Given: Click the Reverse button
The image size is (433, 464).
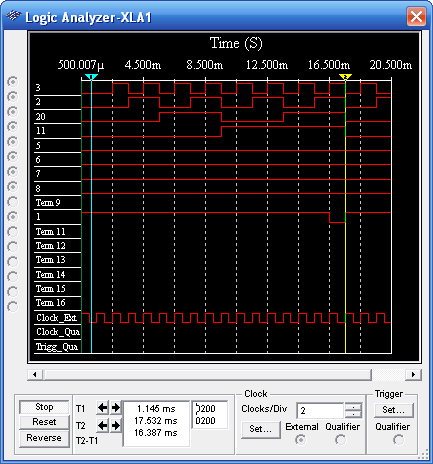Looking at the screenshot, I should tap(44, 438).
